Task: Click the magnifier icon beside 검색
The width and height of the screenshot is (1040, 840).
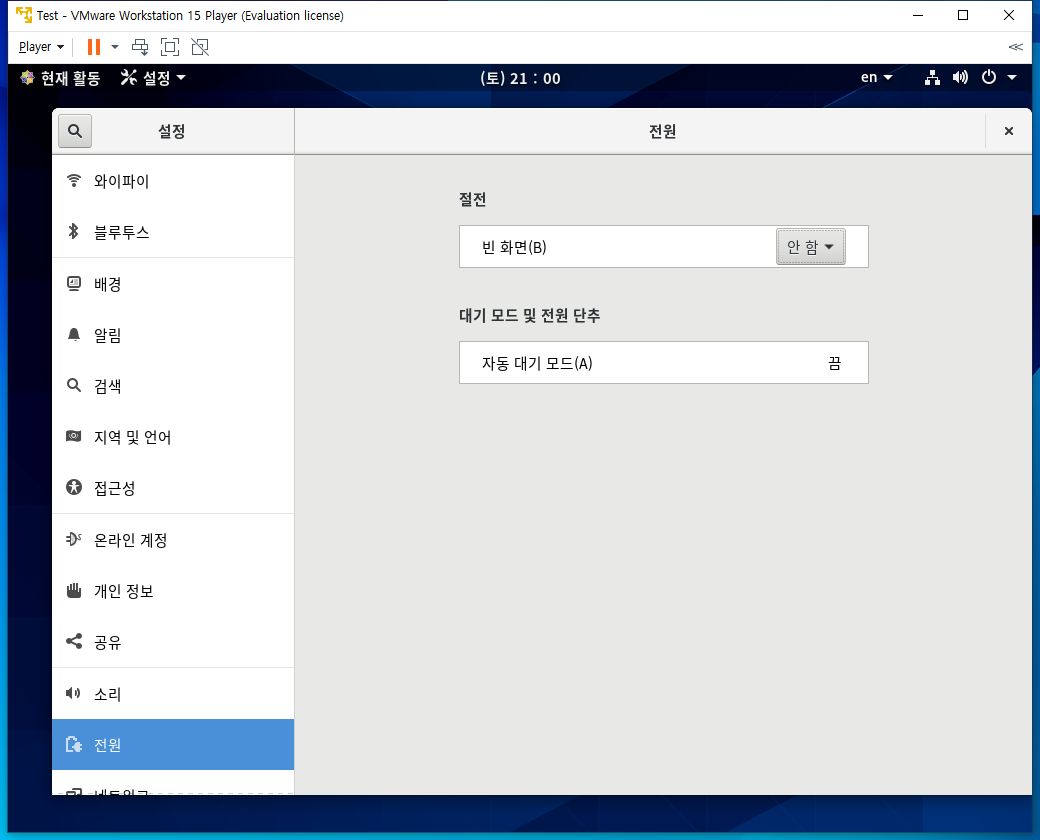Action: 74,385
